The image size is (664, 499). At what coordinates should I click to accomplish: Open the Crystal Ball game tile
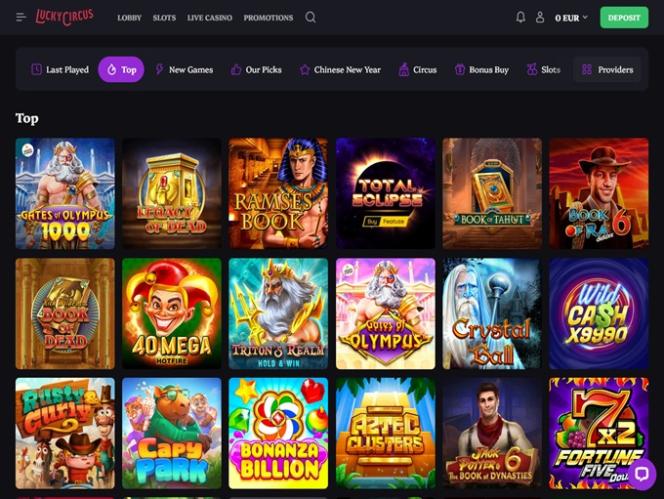(x=492, y=314)
